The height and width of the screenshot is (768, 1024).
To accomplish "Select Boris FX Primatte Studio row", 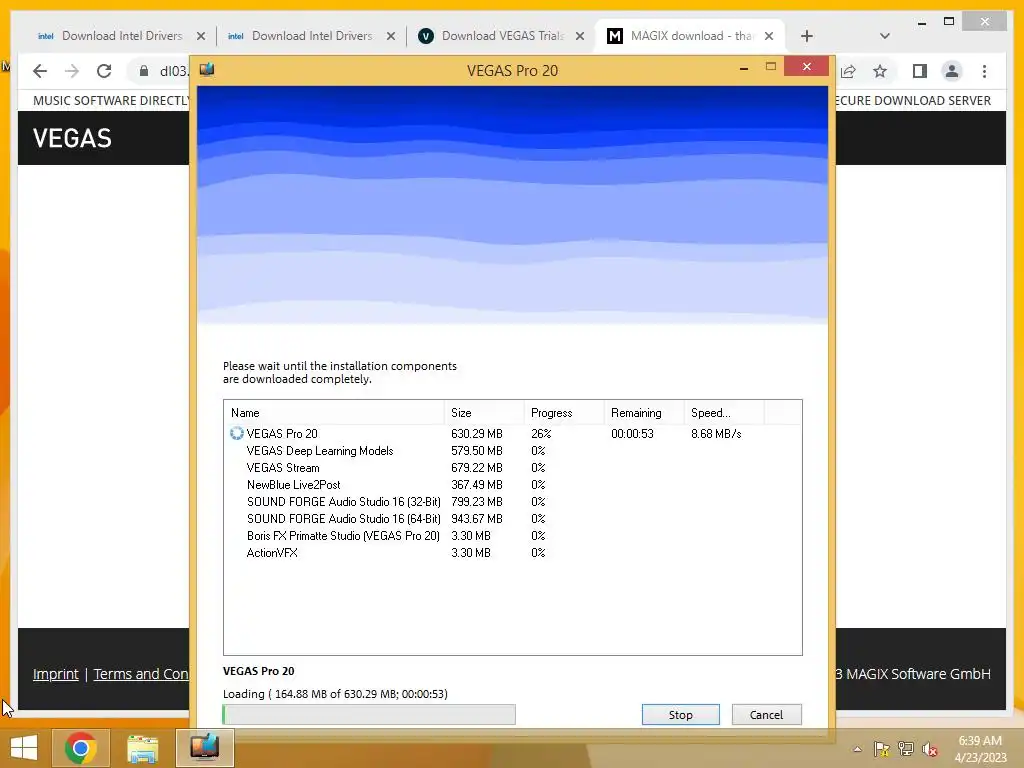I will 513,536.
